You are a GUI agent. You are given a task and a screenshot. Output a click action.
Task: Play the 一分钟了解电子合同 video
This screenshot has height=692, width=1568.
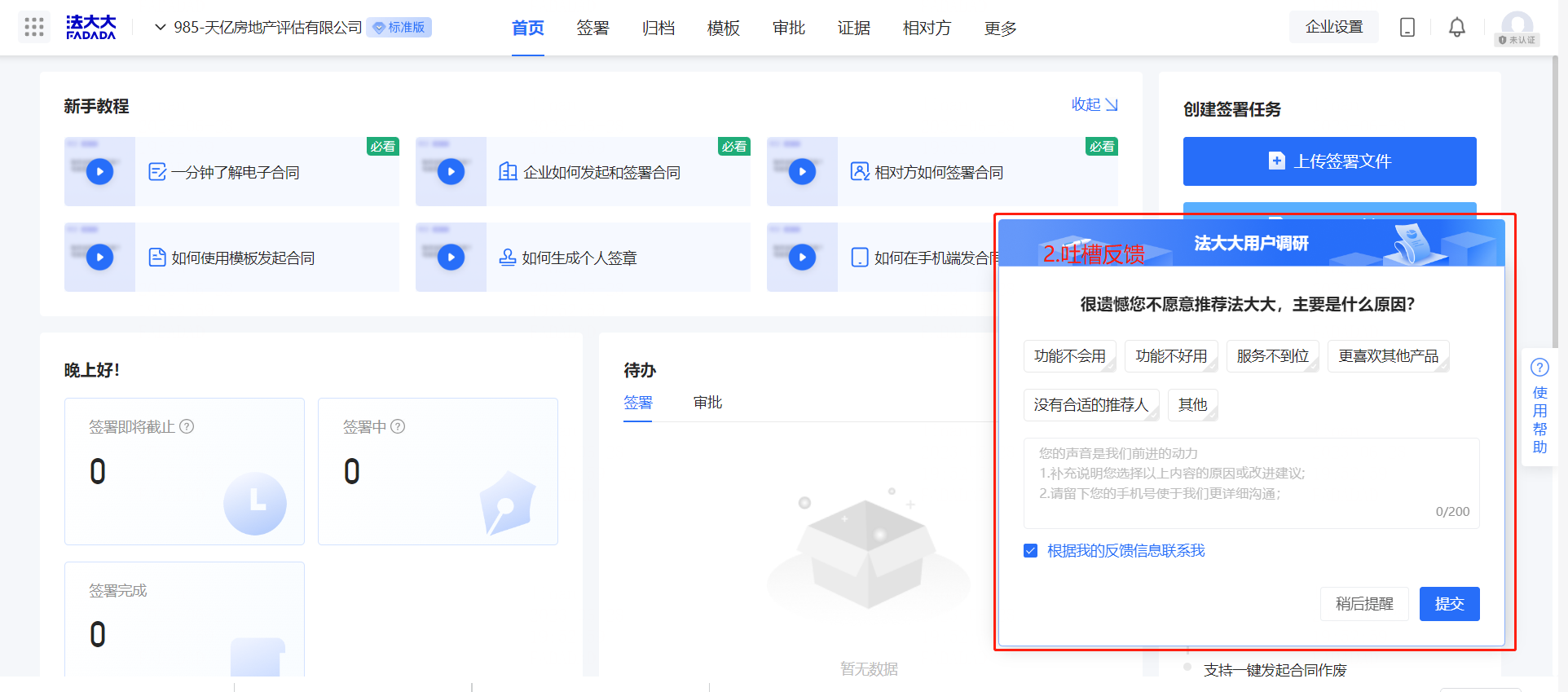click(x=100, y=171)
